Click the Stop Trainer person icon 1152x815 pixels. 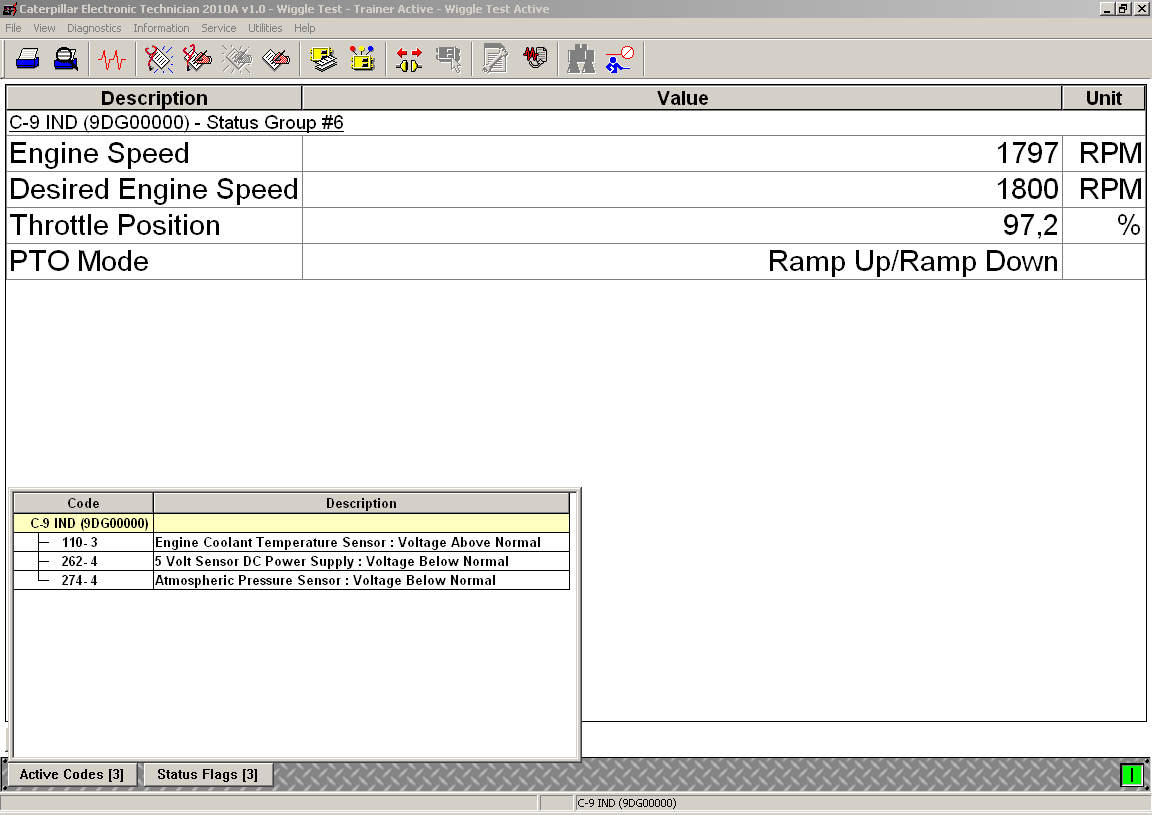[x=620, y=59]
